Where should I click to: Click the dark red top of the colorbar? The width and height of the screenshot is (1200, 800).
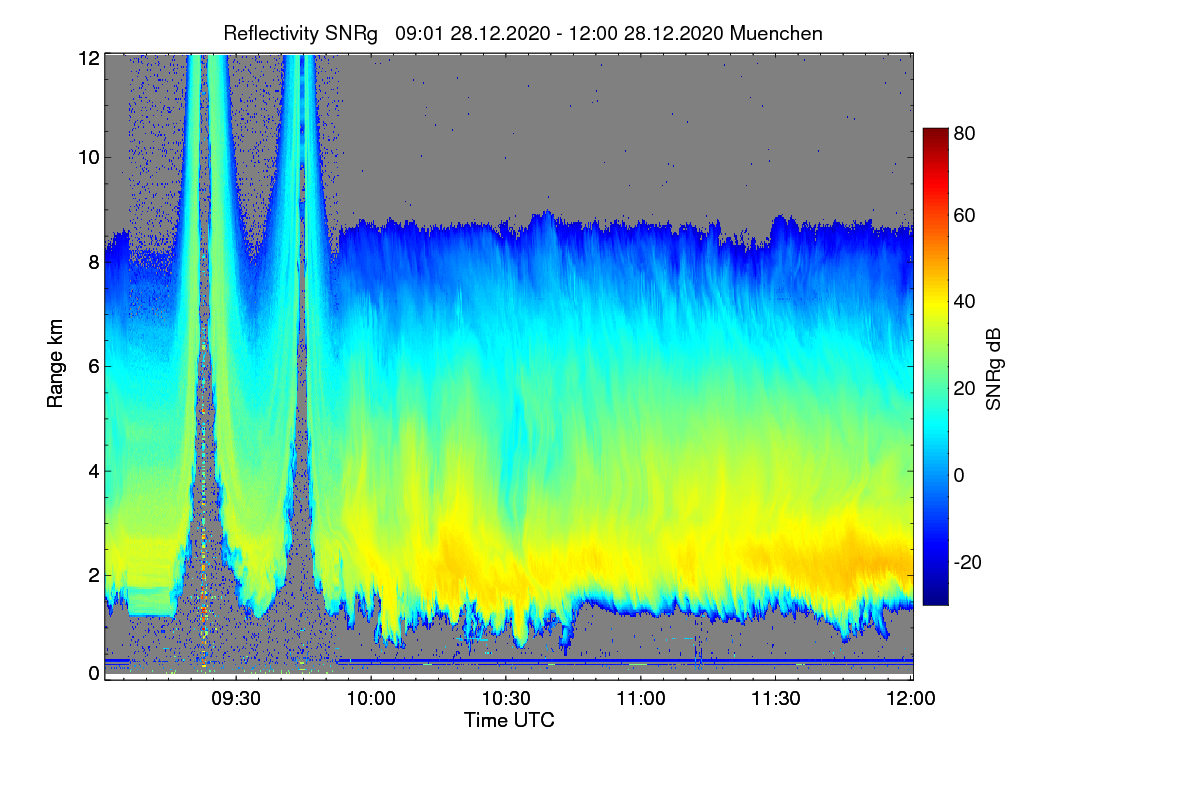[935, 135]
